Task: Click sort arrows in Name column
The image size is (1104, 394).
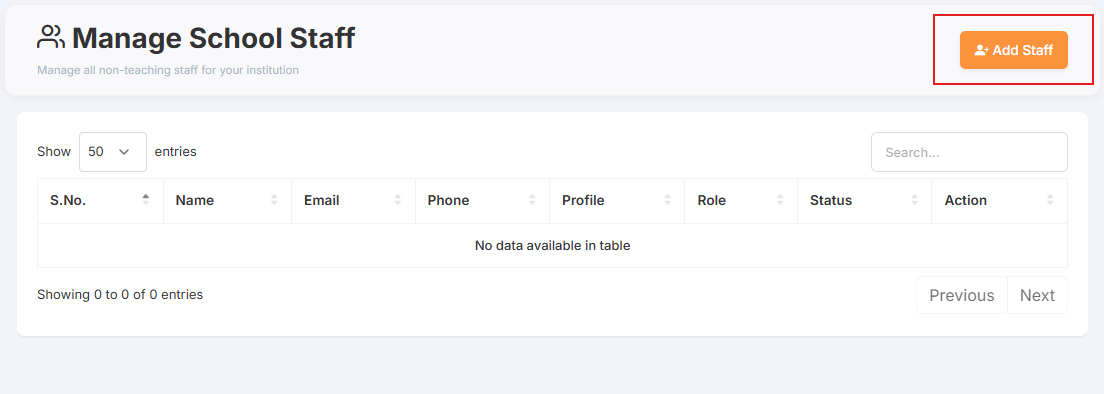Action: pyautogui.click(x=274, y=201)
